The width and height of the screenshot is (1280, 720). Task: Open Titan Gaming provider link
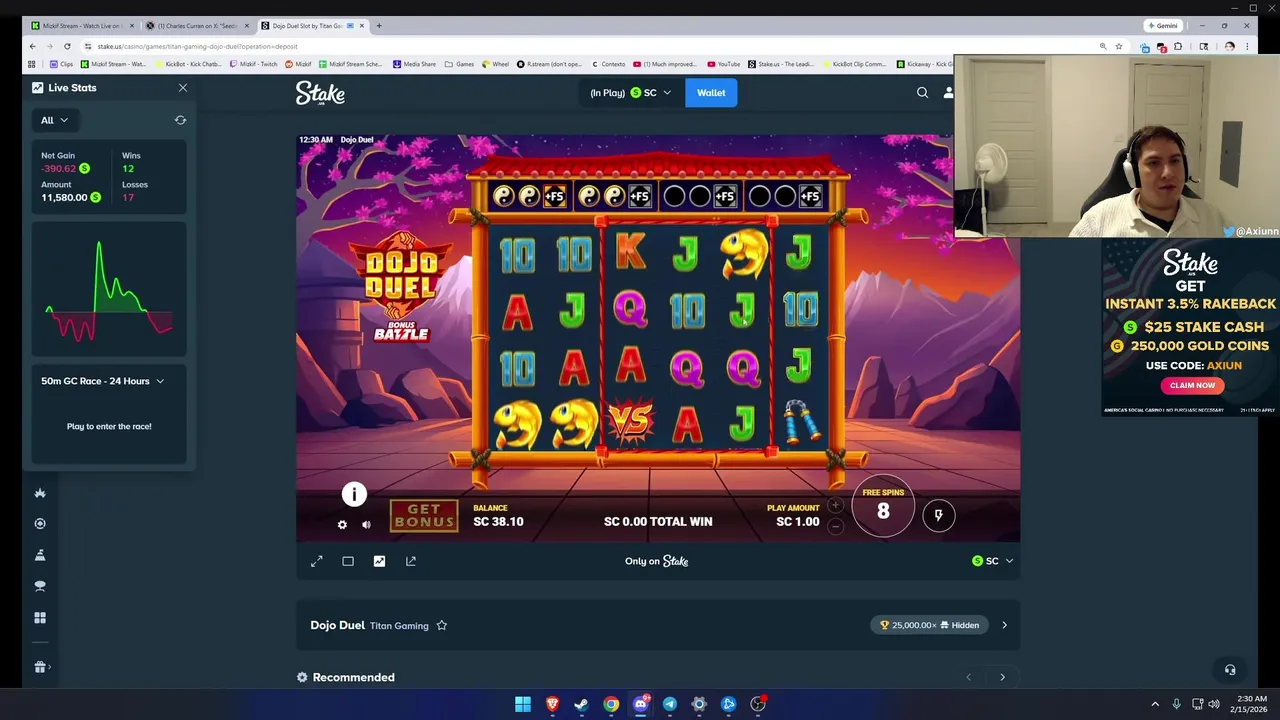(x=399, y=626)
